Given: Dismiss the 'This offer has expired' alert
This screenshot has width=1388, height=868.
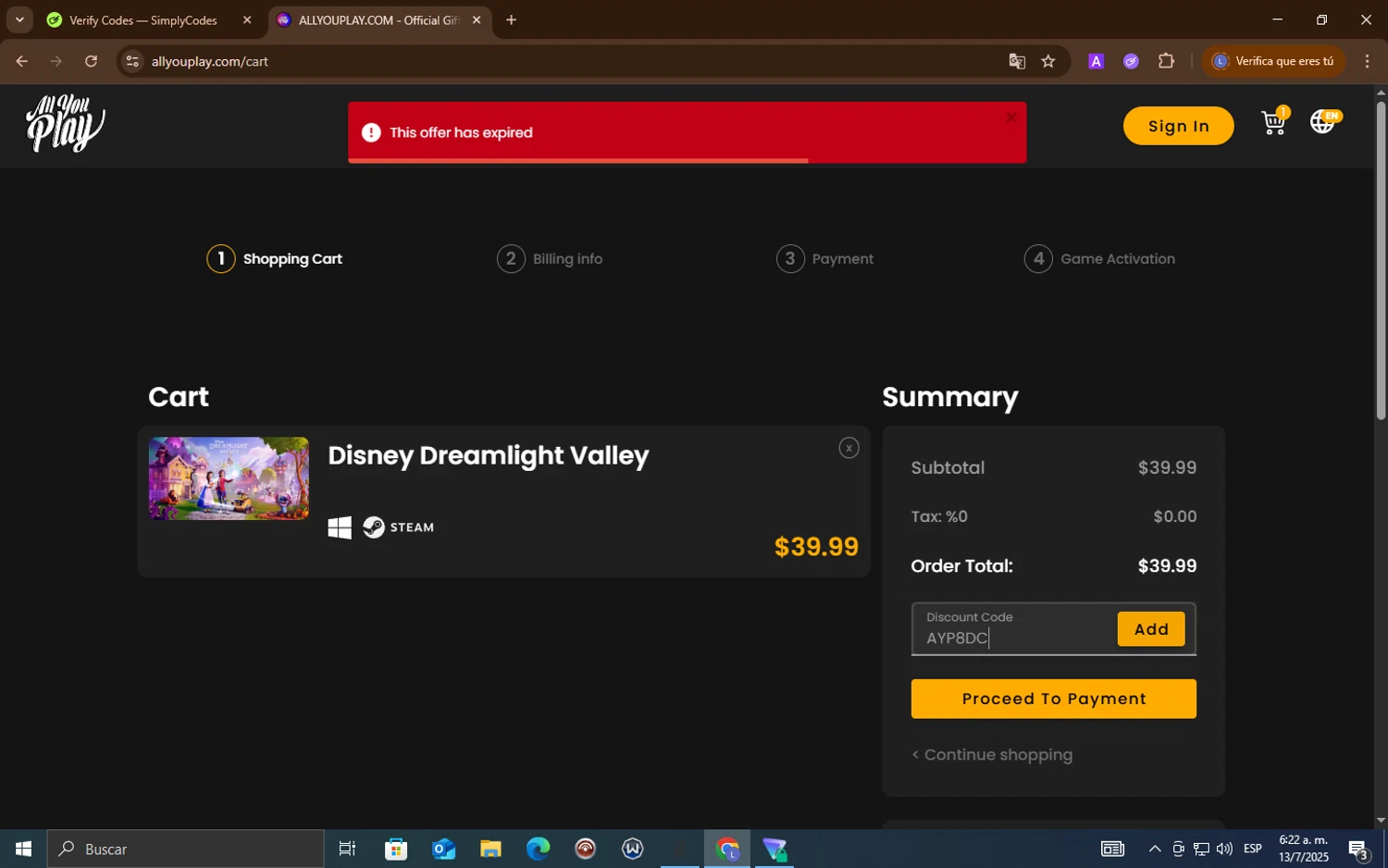Looking at the screenshot, I should [x=1010, y=118].
